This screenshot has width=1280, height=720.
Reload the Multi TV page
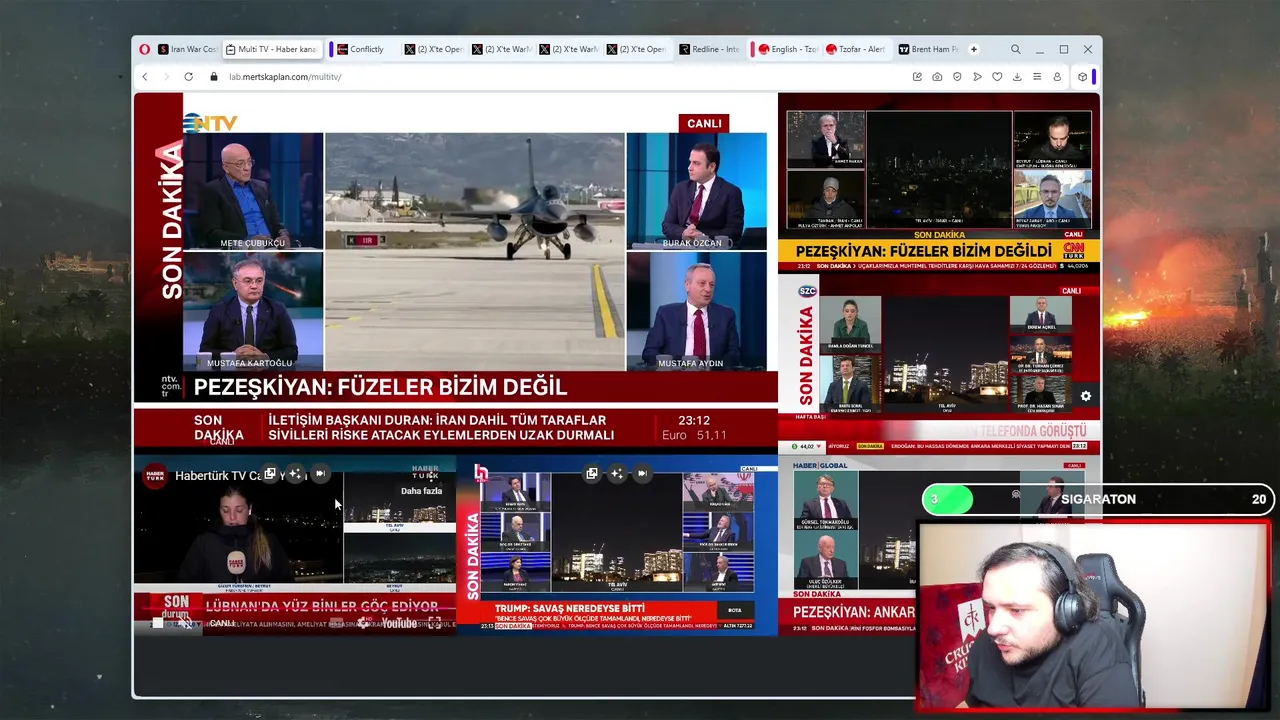click(188, 77)
